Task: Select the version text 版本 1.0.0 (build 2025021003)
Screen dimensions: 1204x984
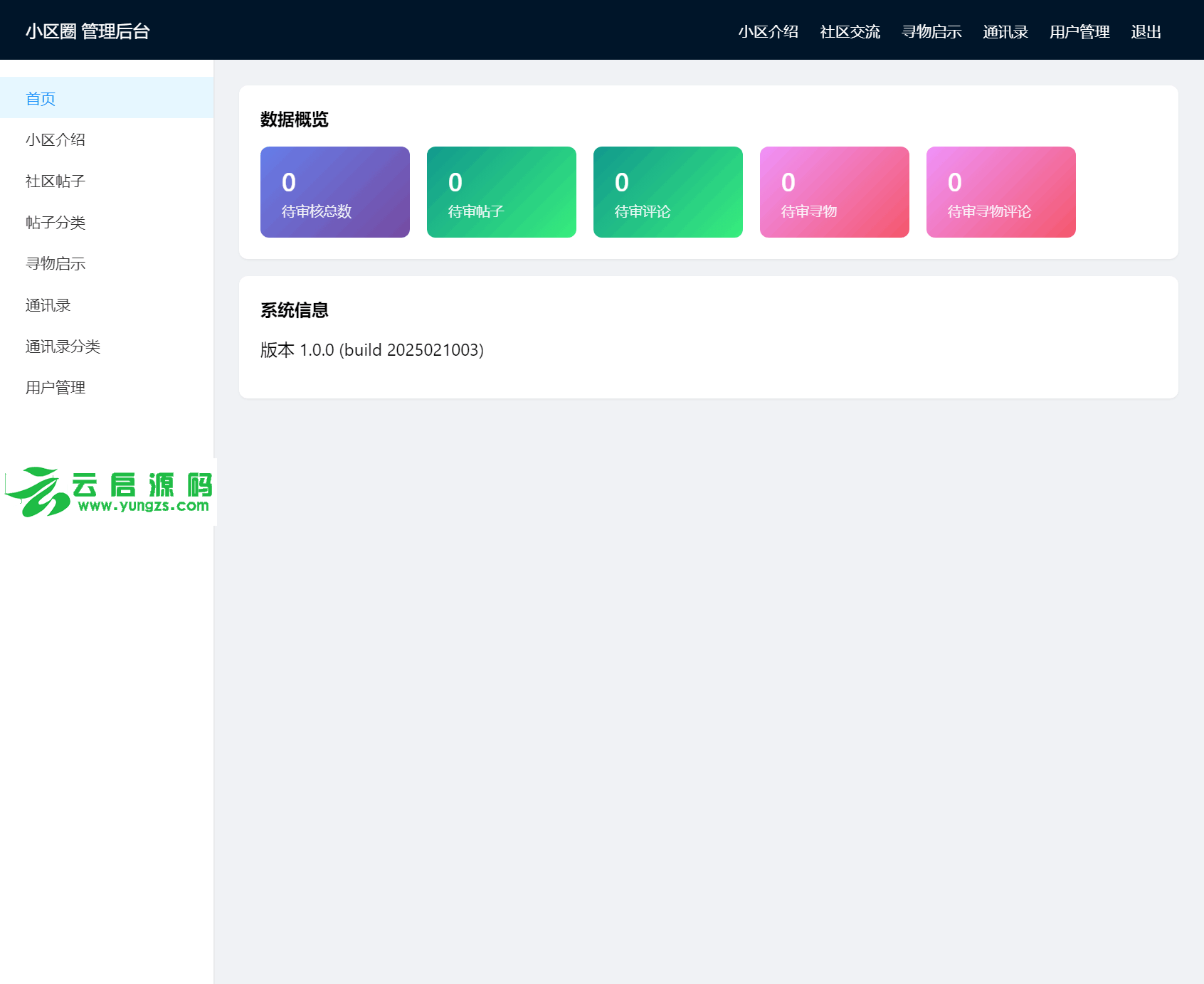Action: coord(372,350)
